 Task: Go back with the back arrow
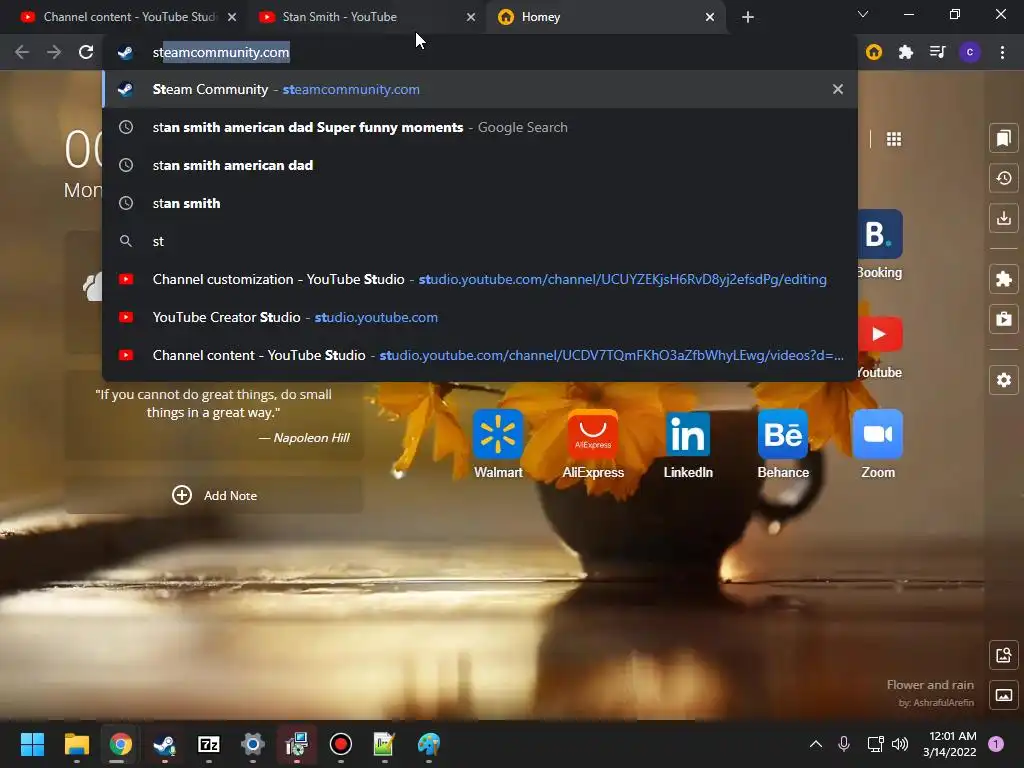click(x=22, y=52)
